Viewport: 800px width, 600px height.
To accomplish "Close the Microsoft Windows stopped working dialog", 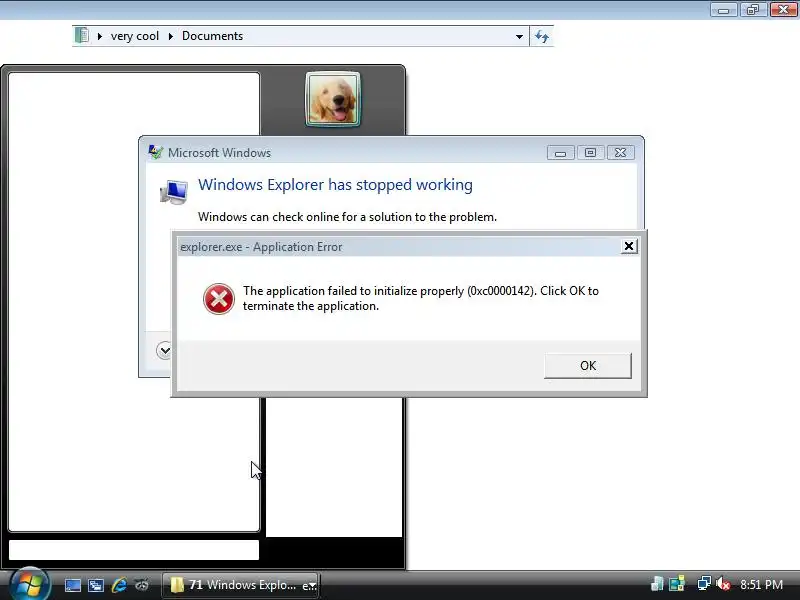I will click(620, 153).
